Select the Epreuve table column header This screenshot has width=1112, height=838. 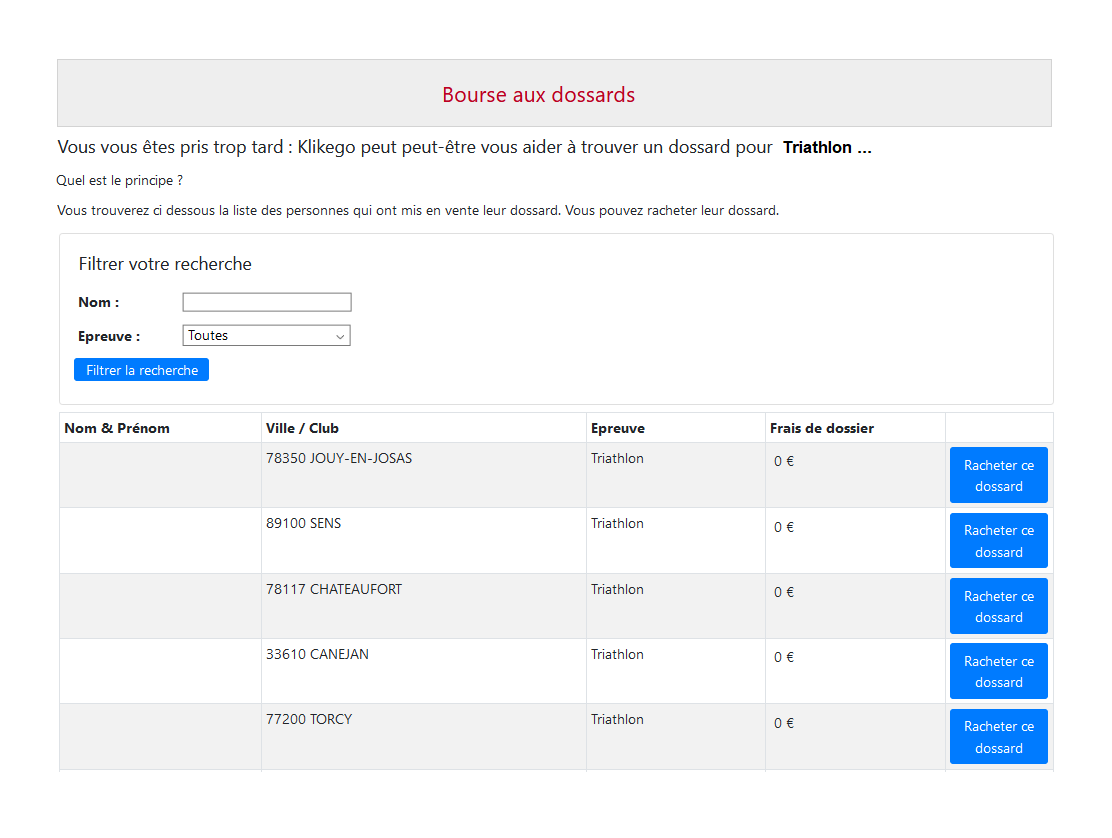pyautogui.click(x=617, y=428)
